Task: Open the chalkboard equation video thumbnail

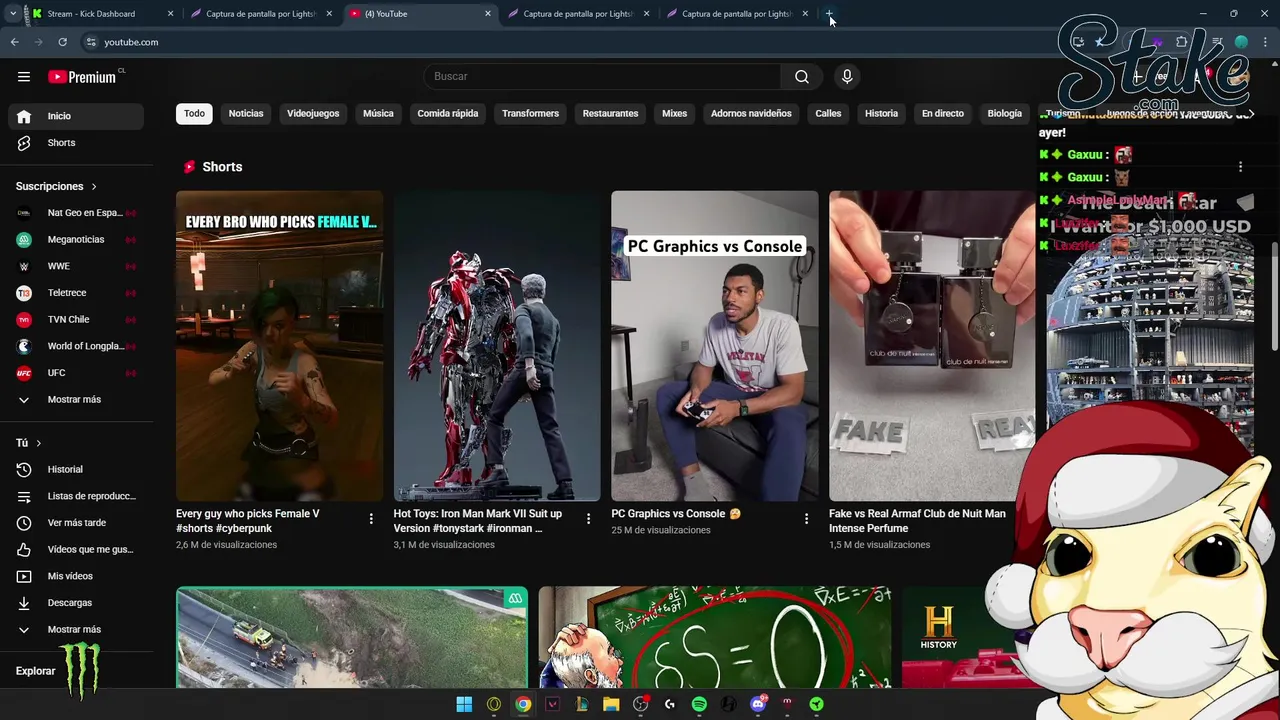Action: click(x=715, y=638)
